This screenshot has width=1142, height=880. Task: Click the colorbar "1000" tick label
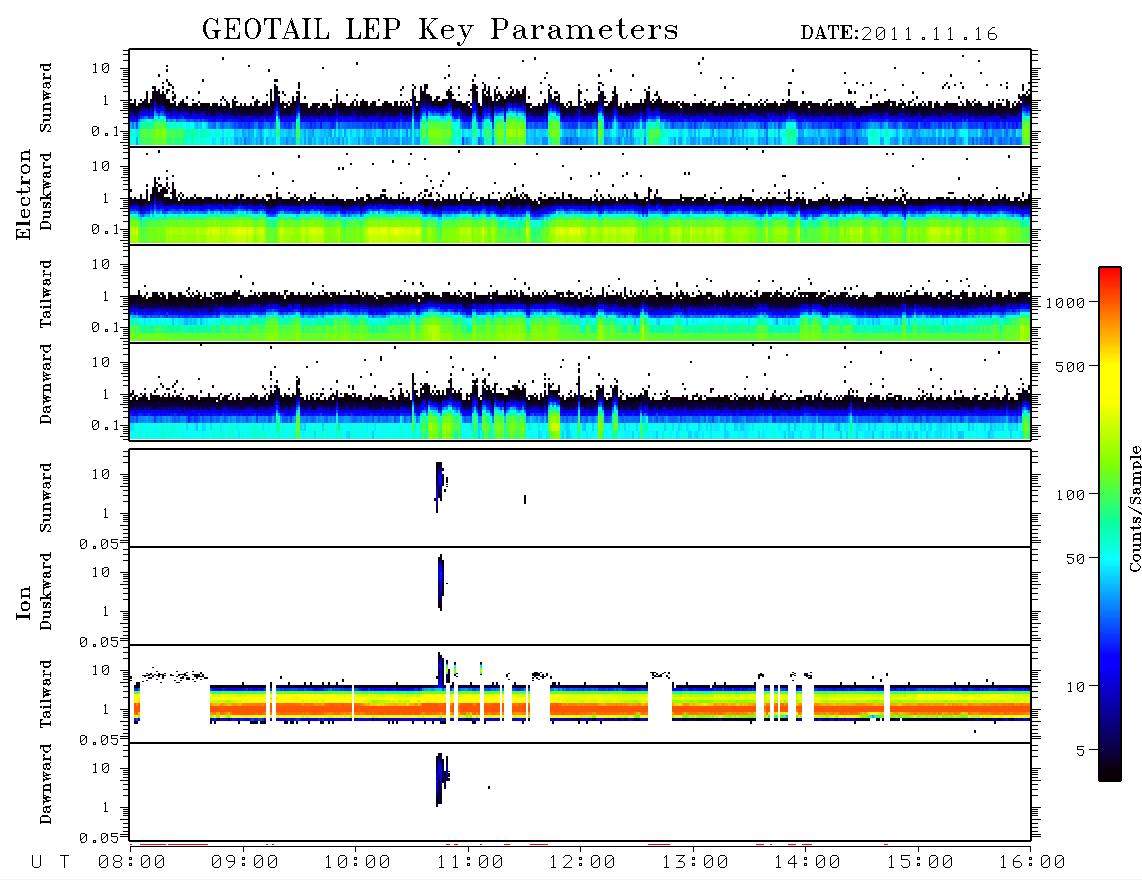(1065, 303)
